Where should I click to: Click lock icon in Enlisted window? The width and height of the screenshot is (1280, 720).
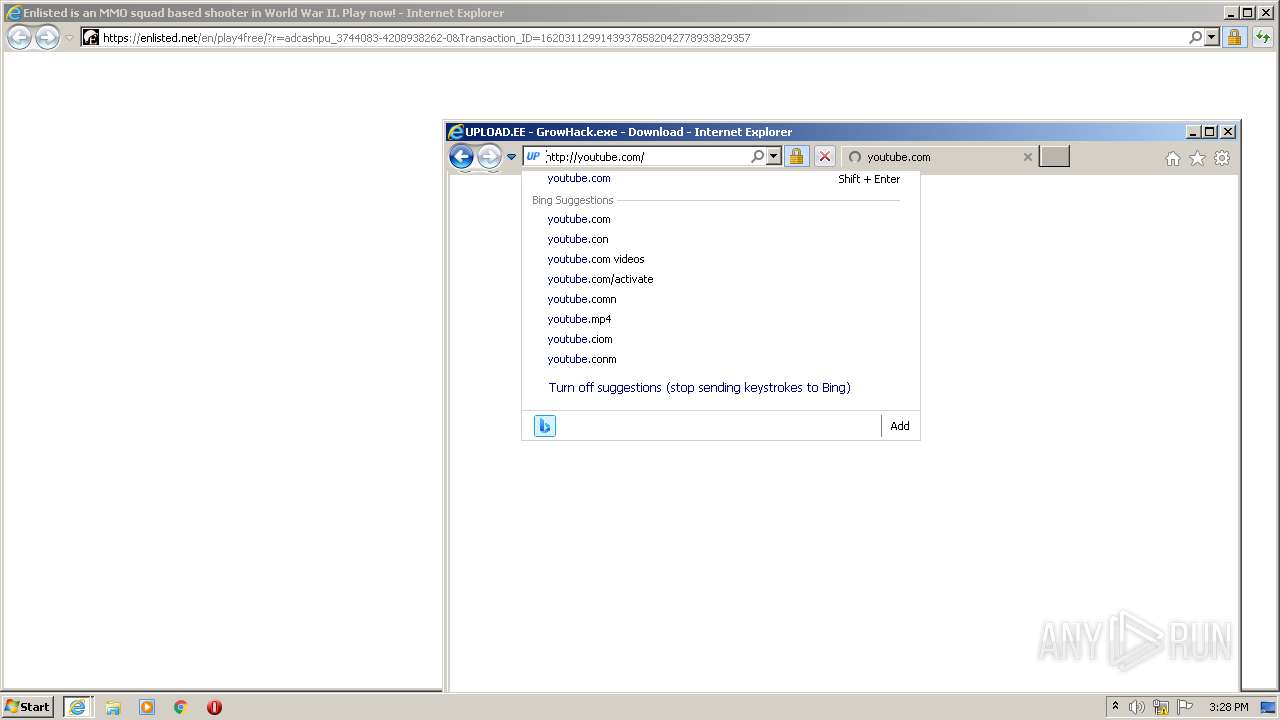(1234, 37)
